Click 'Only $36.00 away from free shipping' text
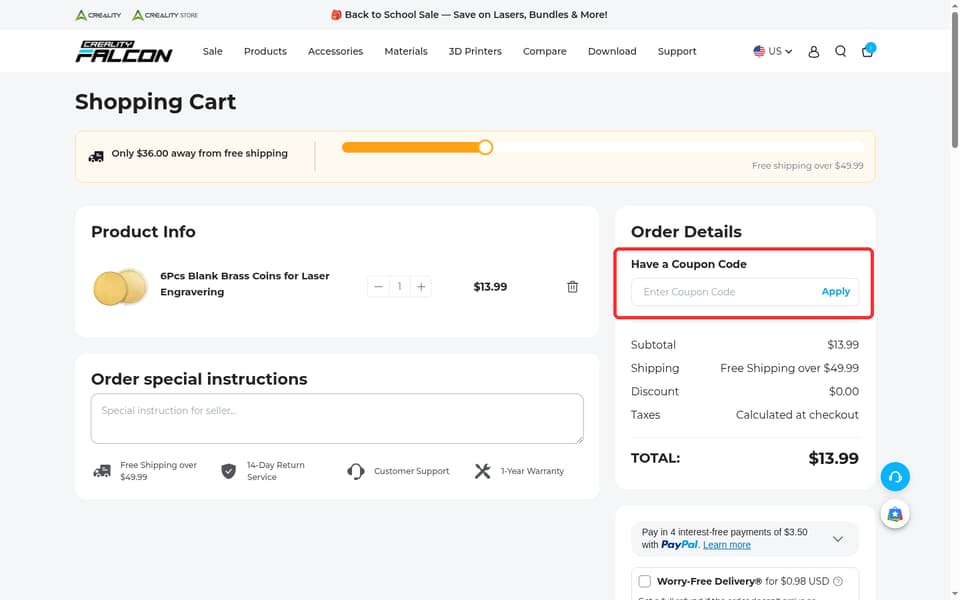This screenshot has width=960, height=600. (x=200, y=153)
